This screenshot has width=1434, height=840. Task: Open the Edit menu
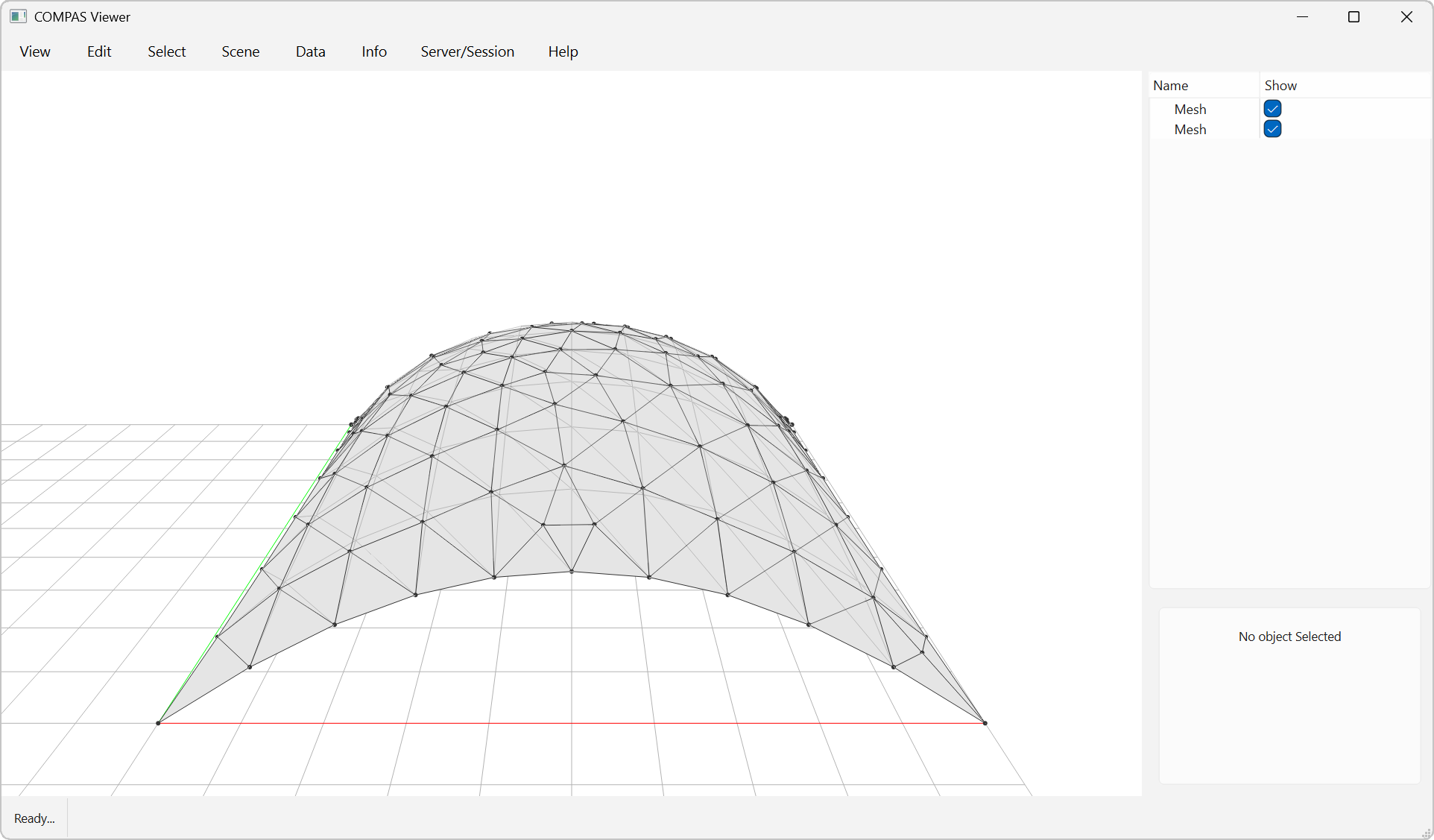(99, 51)
